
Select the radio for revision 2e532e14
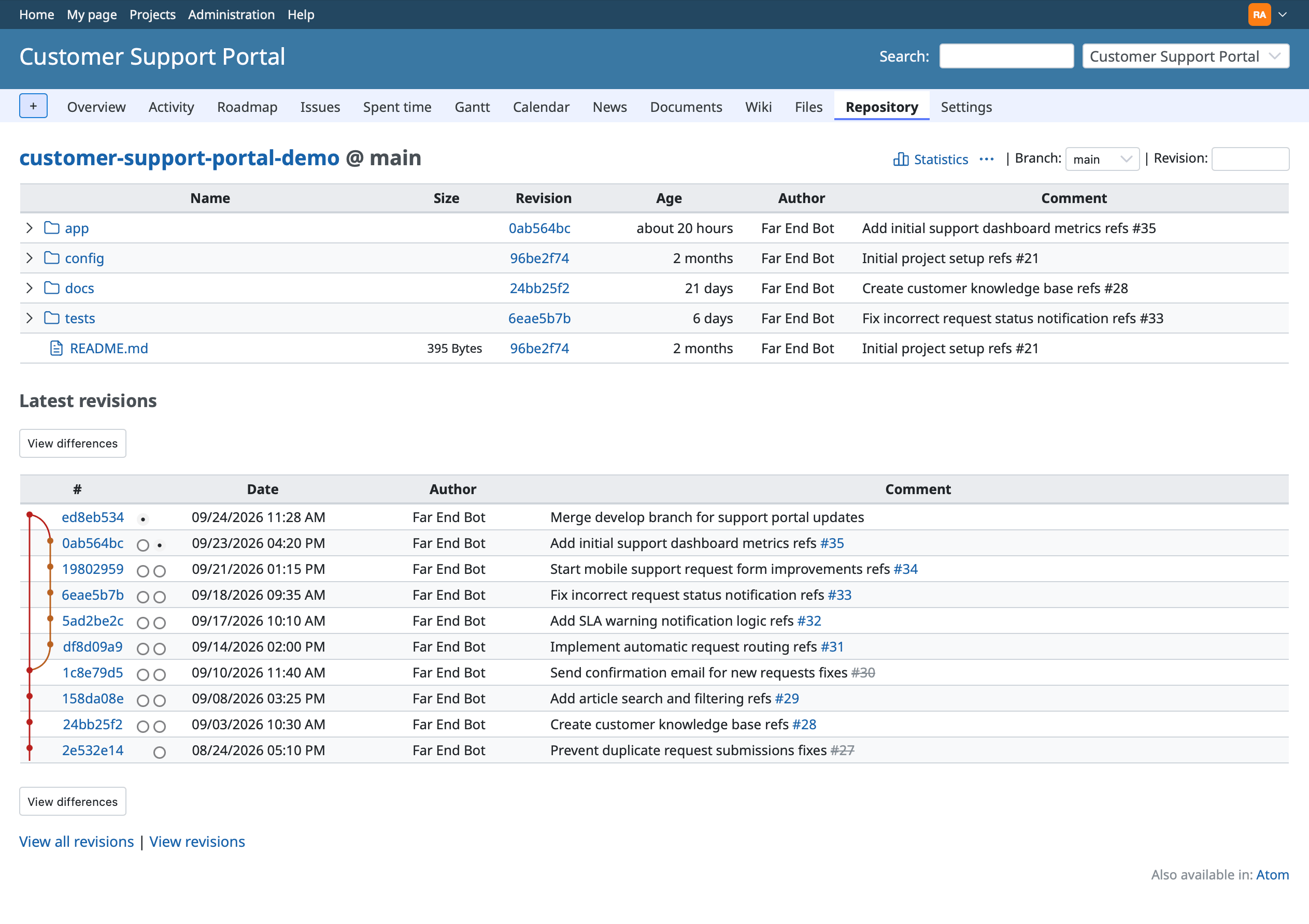pyautogui.click(x=160, y=752)
